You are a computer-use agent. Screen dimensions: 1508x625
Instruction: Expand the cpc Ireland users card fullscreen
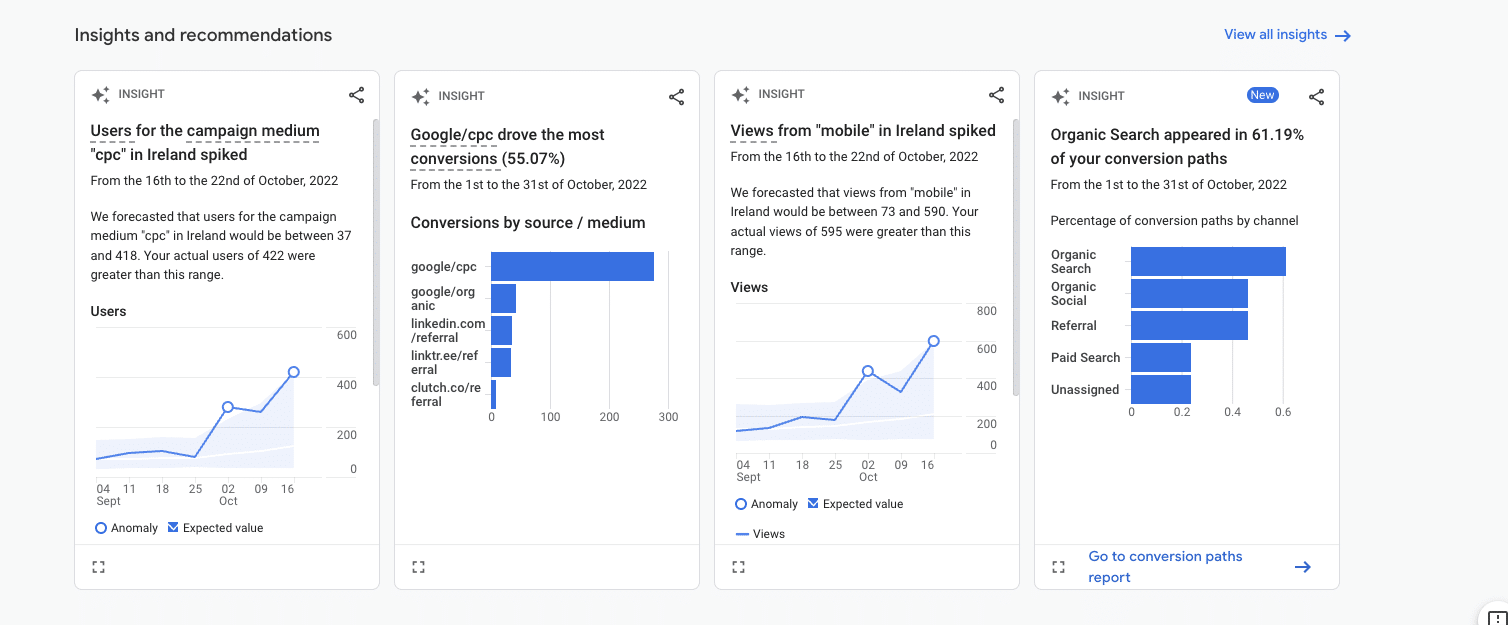coord(98,567)
